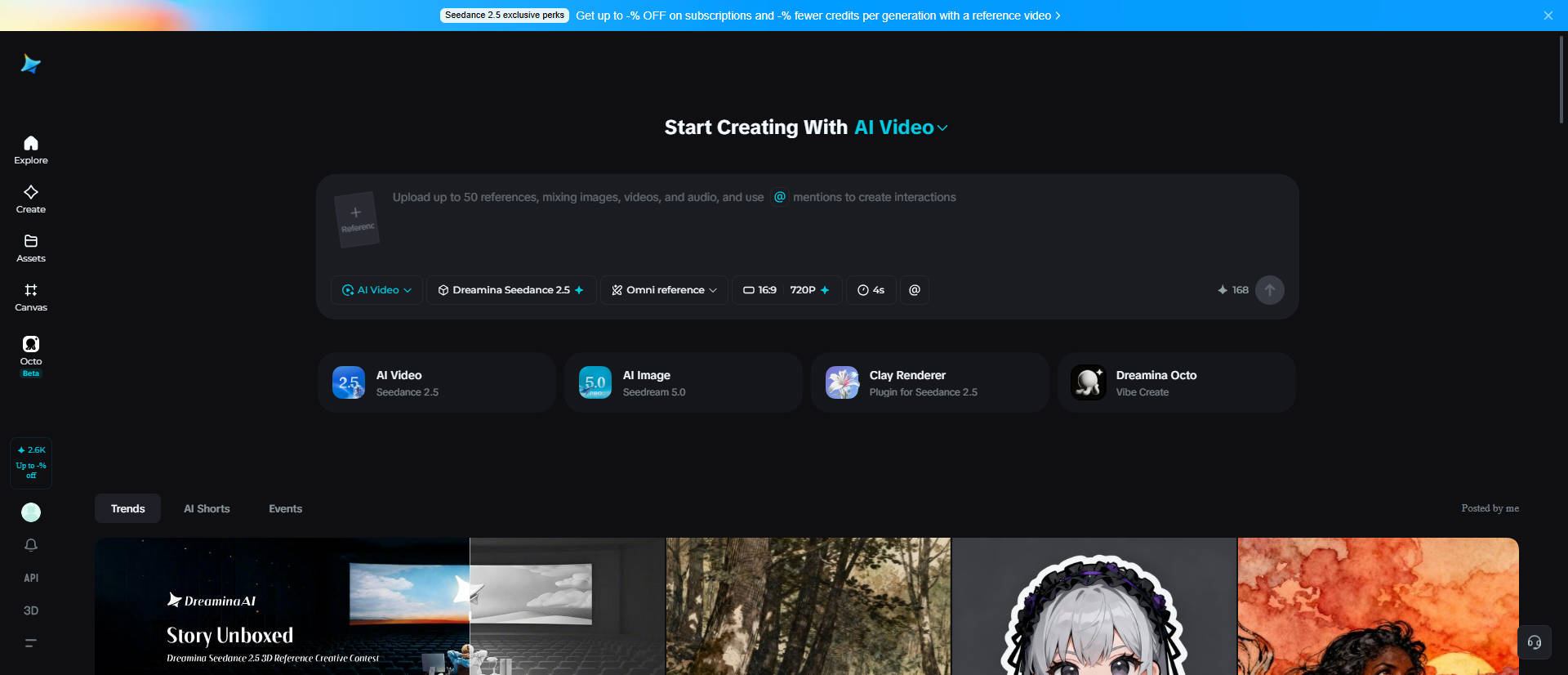Choose a model via Dreamina Seedance 2.5 dropdown
Image resolution: width=1568 pixels, height=675 pixels.
coord(511,290)
